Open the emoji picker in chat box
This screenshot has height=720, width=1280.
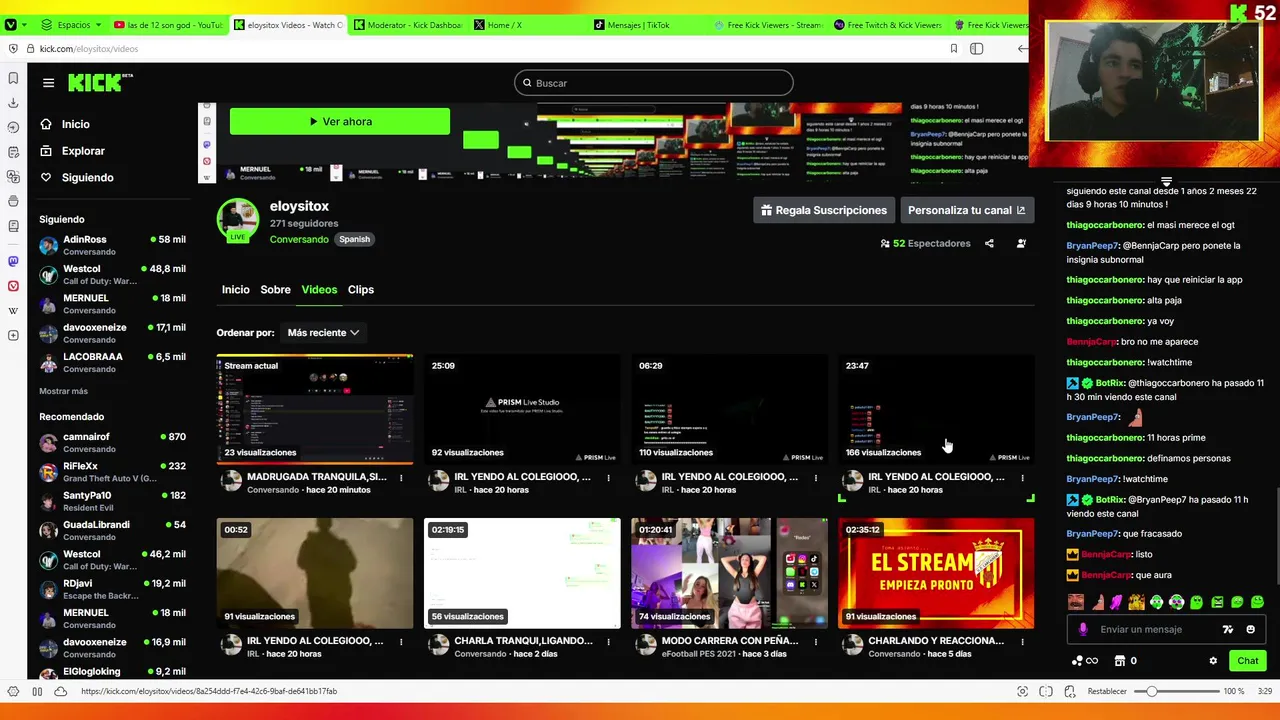pyautogui.click(x=1250, y=629)
